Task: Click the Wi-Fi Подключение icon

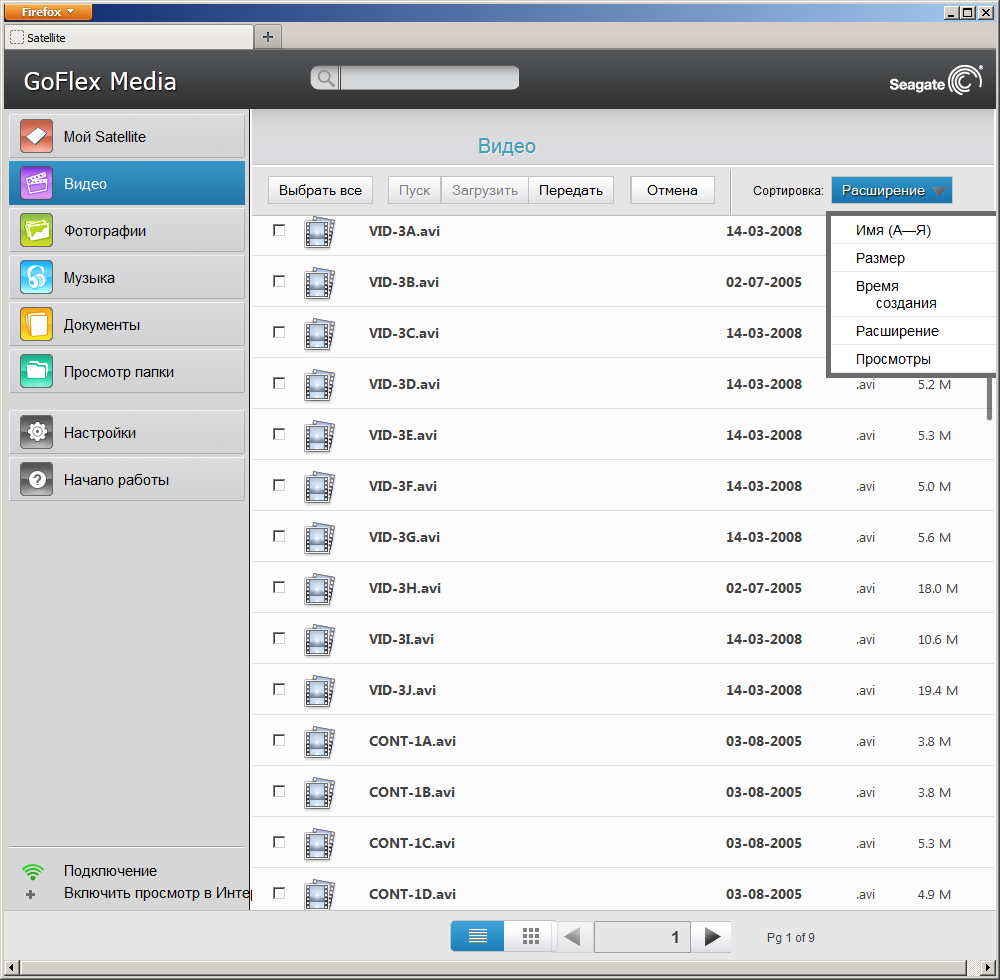Action: coord(33,871)
